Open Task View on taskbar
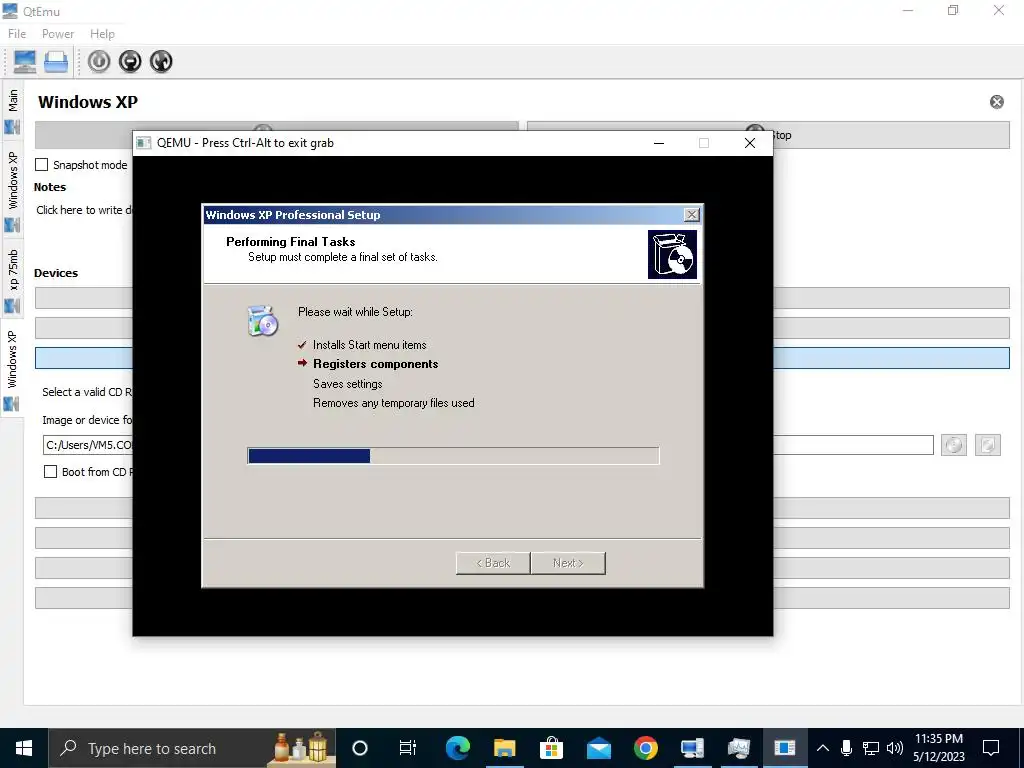The width and height of the screenshot is (1024, 768). coord(408,748)
